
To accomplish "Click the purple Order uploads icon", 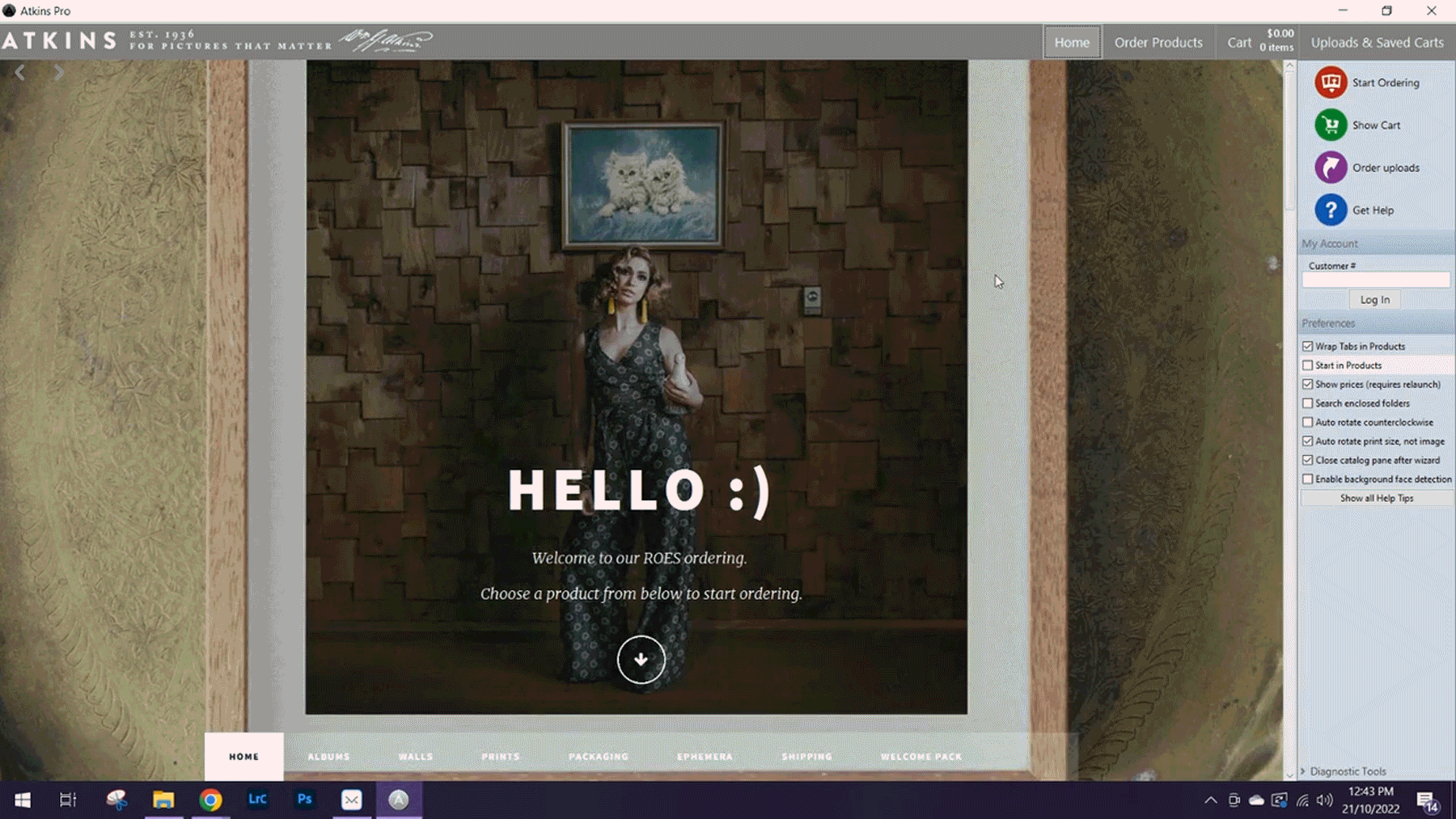I will pos(1331,167).
